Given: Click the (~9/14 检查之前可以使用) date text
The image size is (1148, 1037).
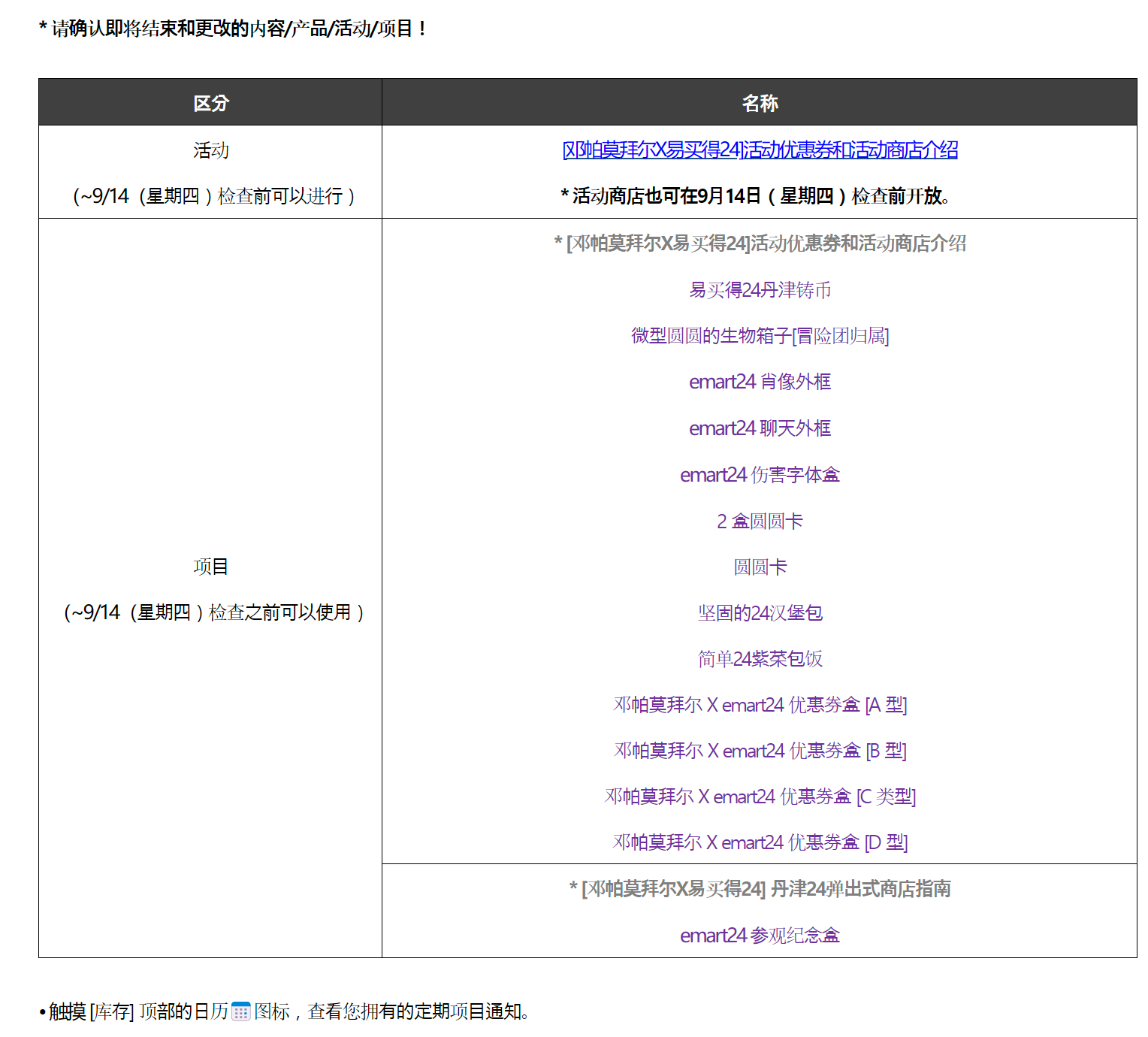Looking at the screenshot, I should [x=213, y=612].
